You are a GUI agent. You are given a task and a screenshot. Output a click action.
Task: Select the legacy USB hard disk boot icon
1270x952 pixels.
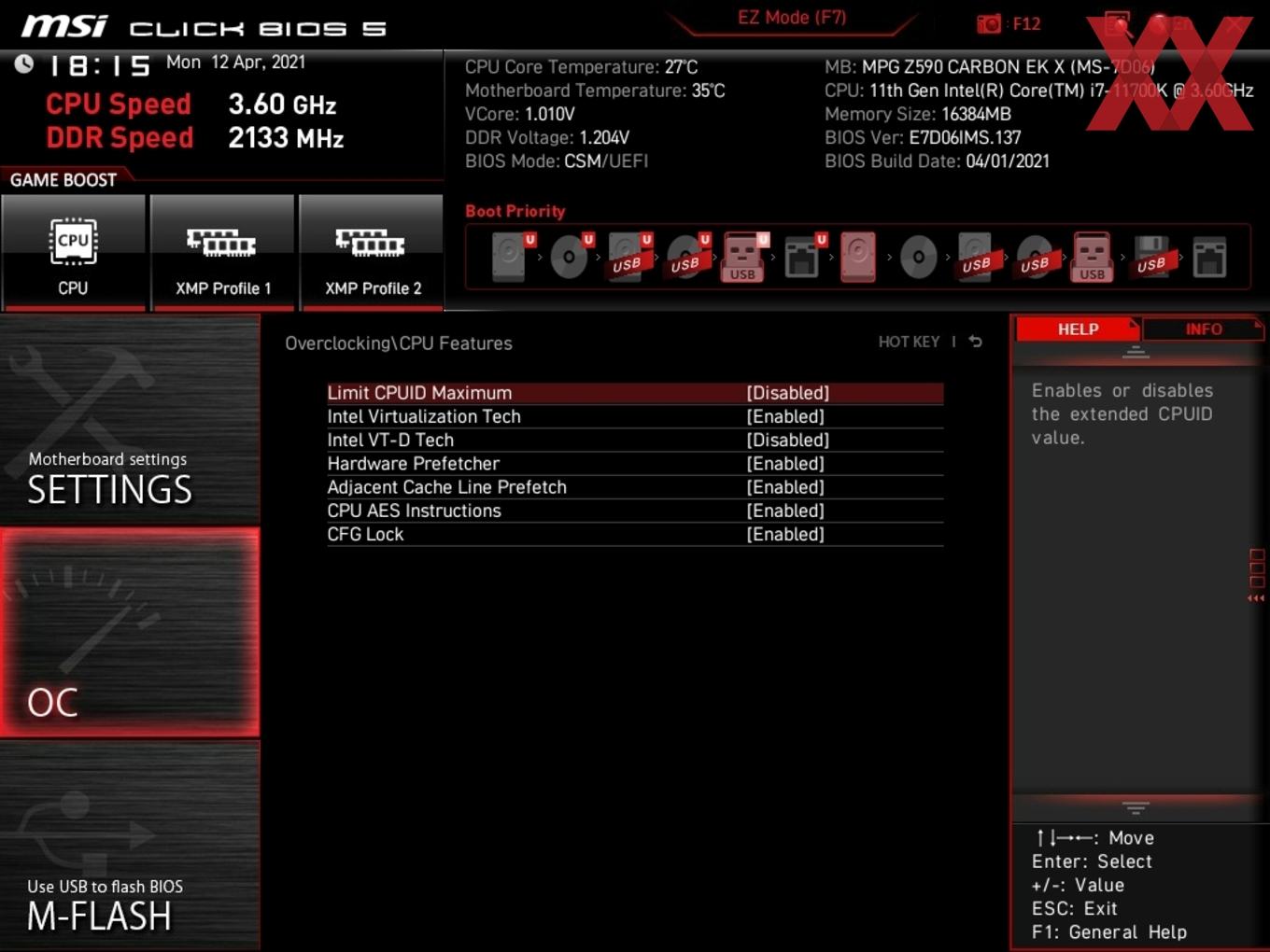977,257
